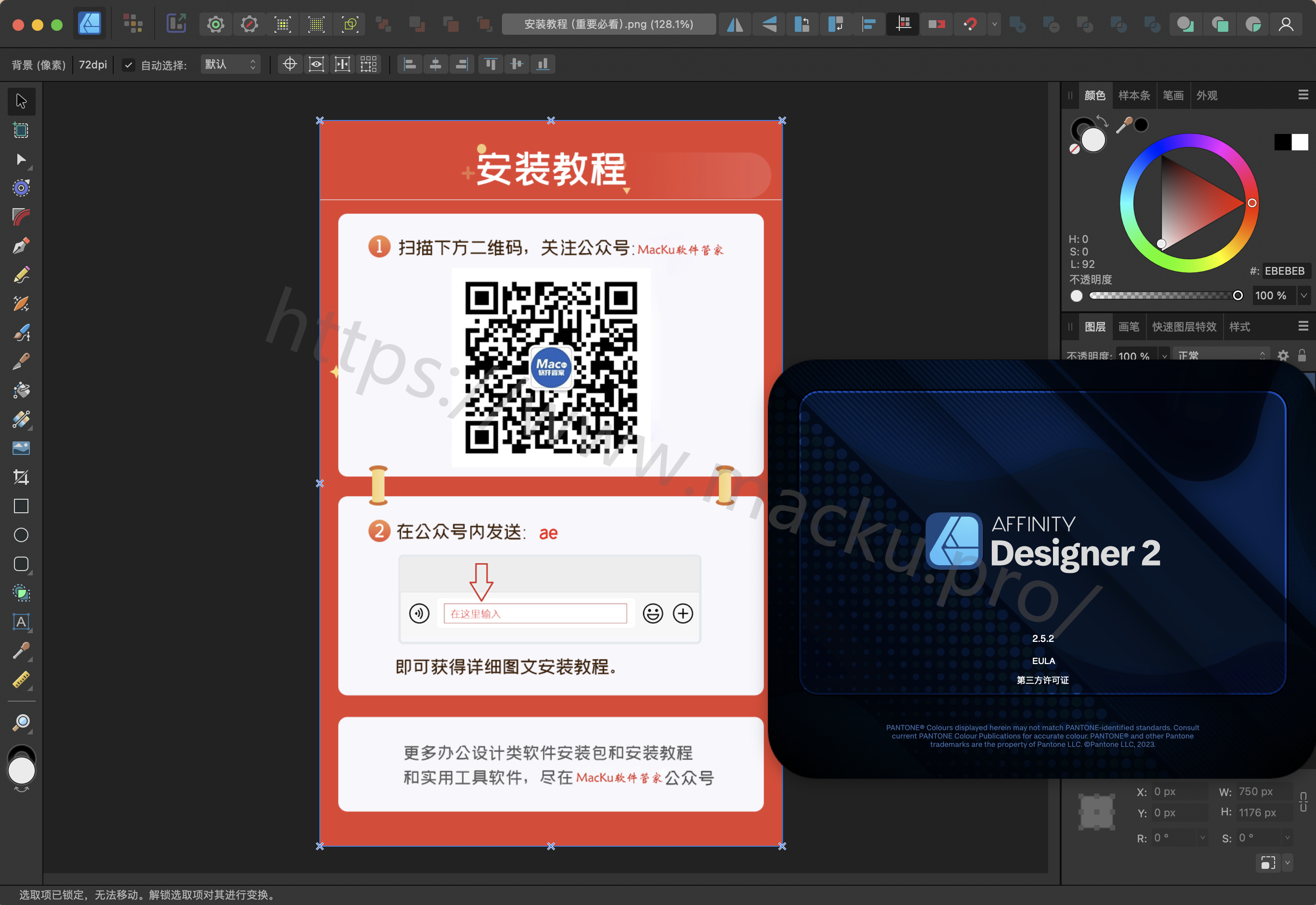Open rotation R value dropdown

coord(1202,837)
